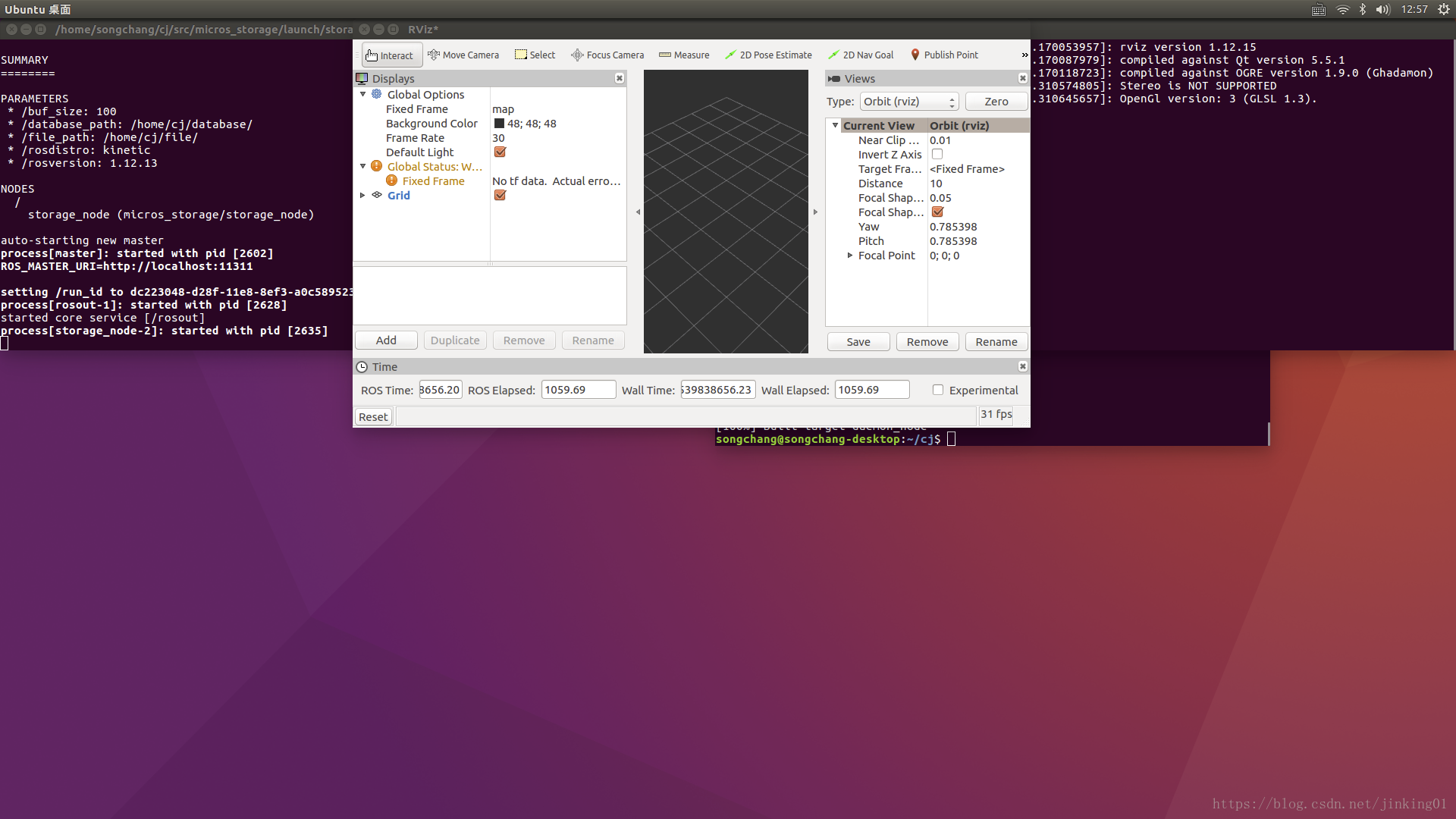The height and width of the screenshot is (819, 1456).
Task: Select the 2D Pose Estimate tool
Action: 768,55
